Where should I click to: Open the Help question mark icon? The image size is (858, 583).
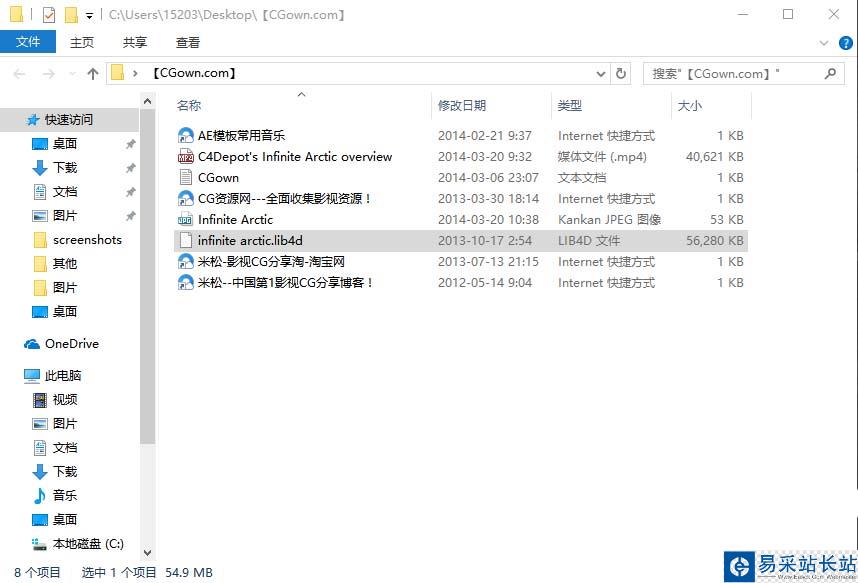click(845, 43)
